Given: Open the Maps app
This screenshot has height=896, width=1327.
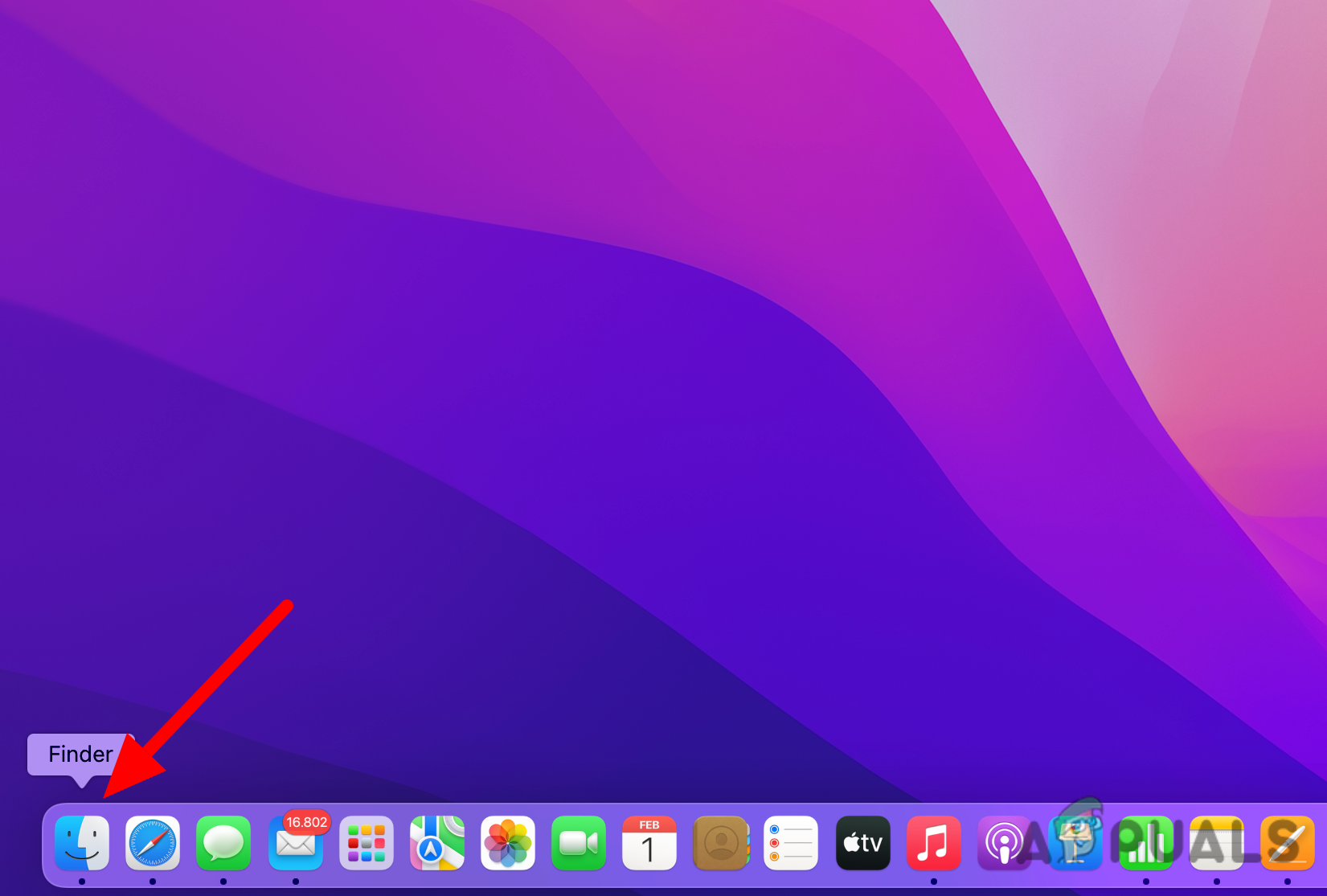Looking at the screenshot, I should click(x=436, y=843).
